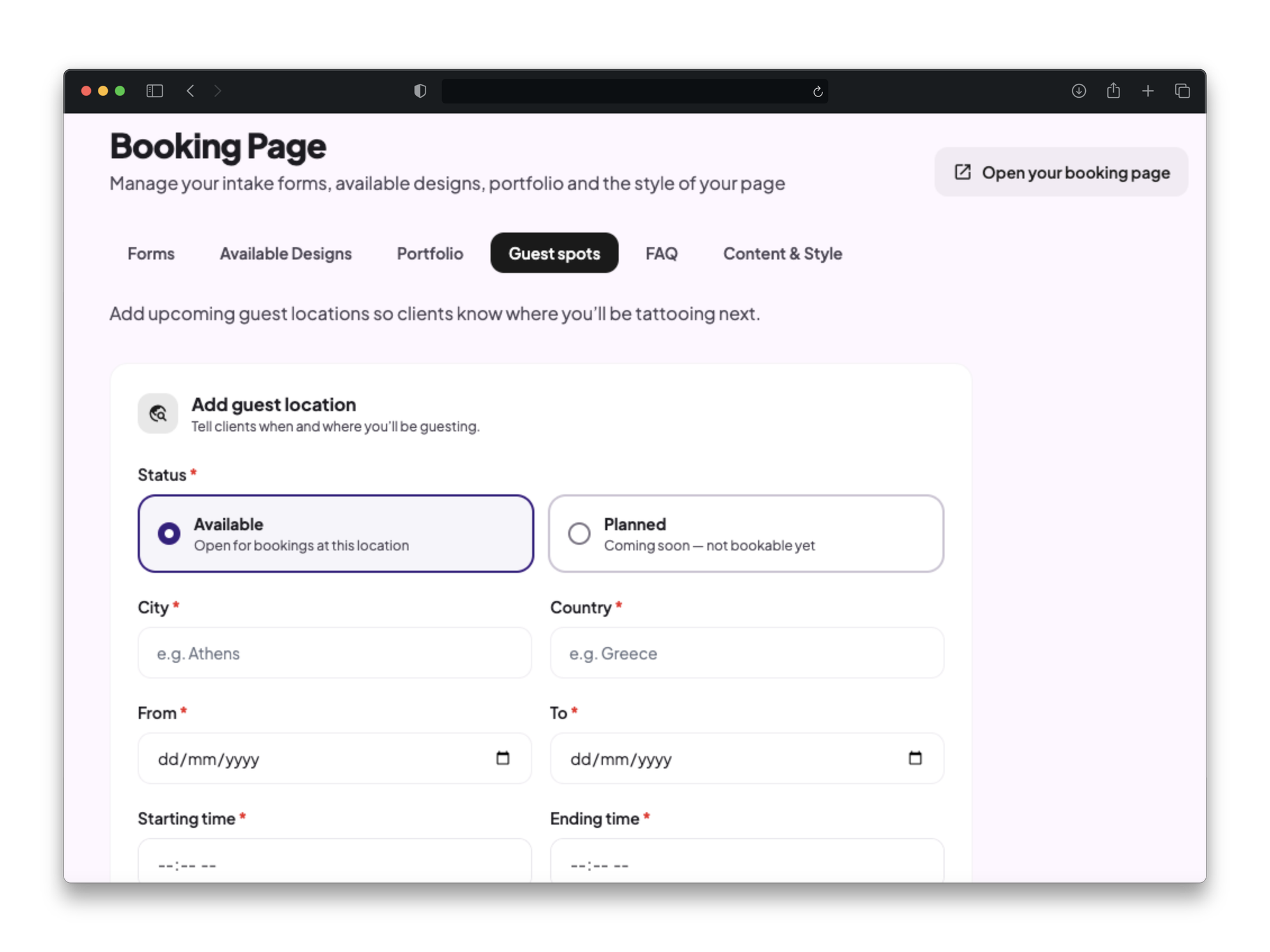Open the browser downloads icon
Screen dimensions: 1270x952
(1078, 91)
